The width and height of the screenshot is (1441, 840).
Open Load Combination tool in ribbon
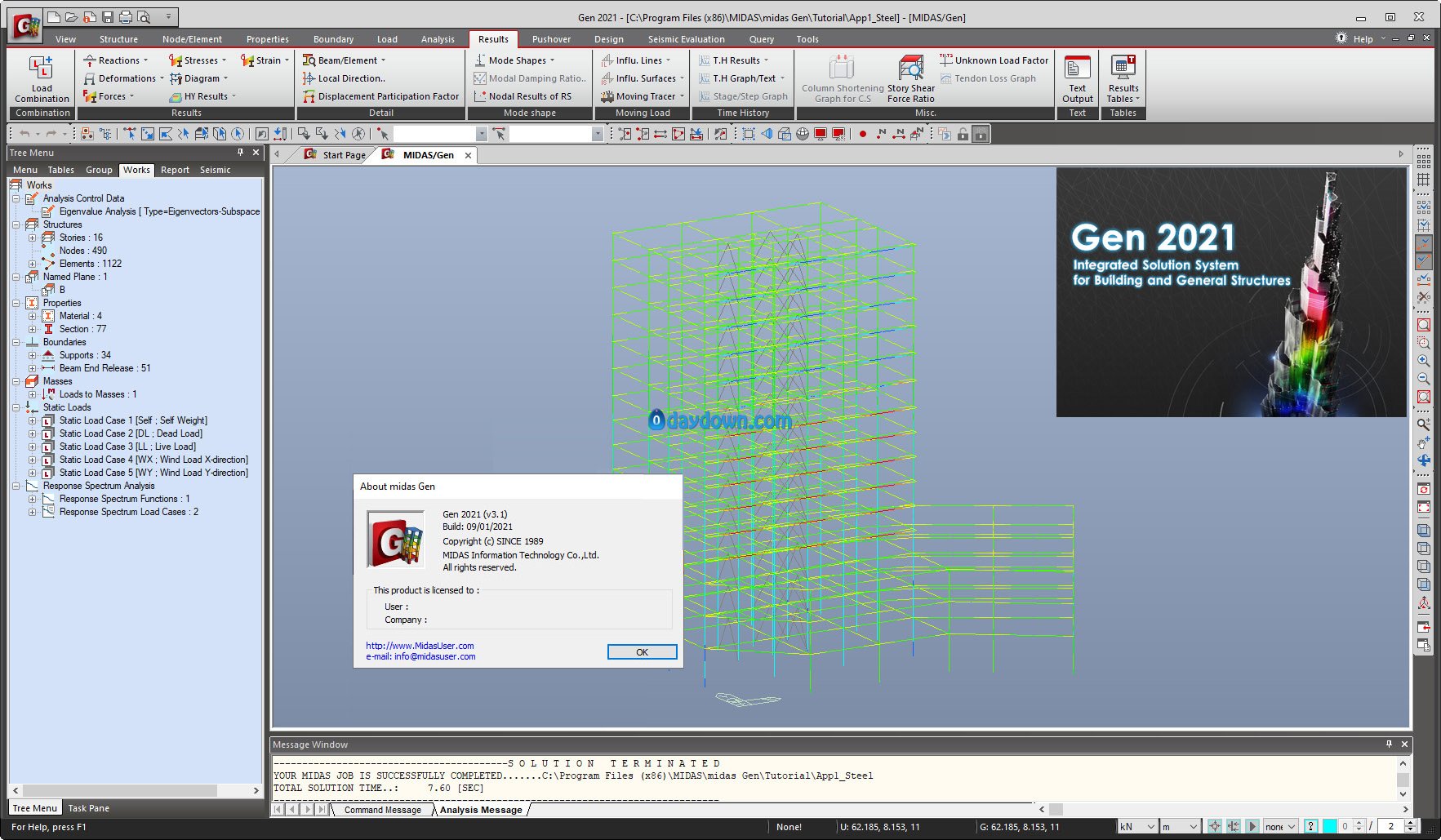(x=42, y=79)
